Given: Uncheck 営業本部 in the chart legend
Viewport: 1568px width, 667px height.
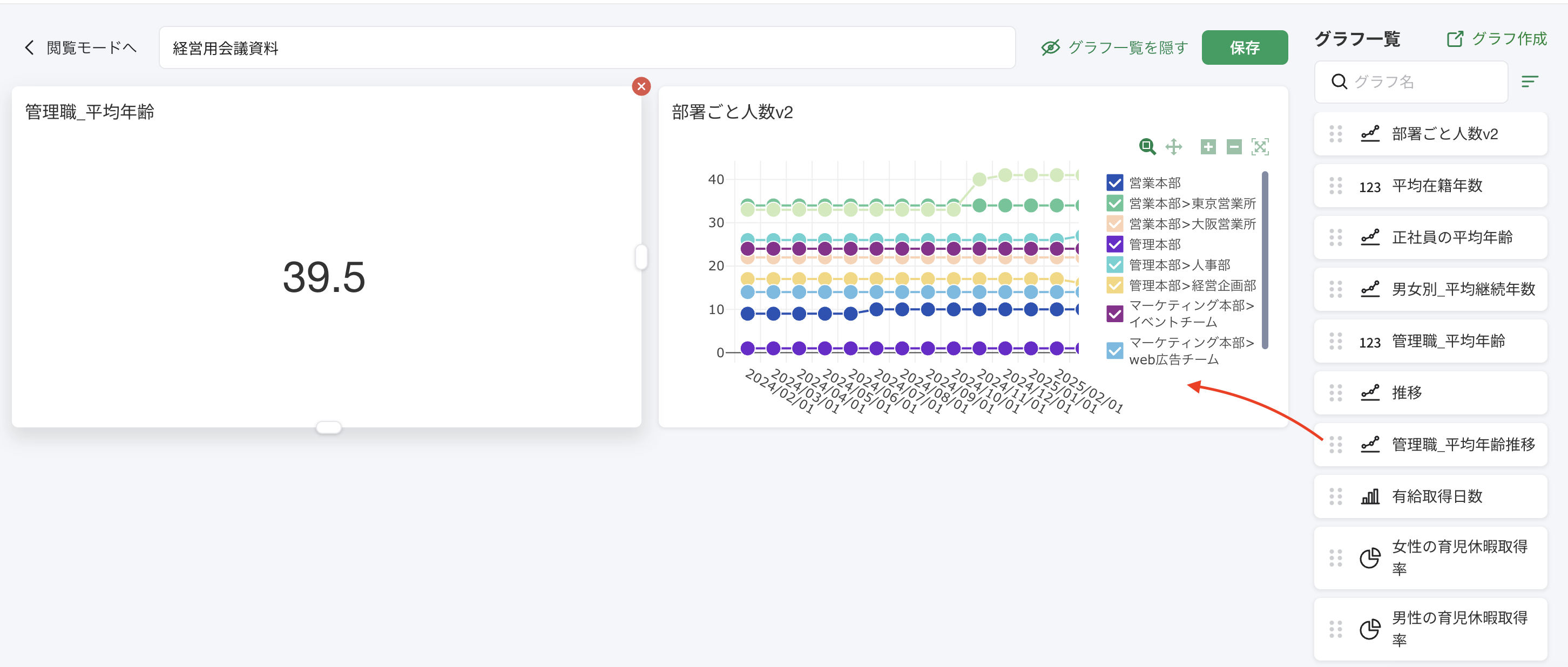Looking at the screenshot, I should pos(1114,182).
